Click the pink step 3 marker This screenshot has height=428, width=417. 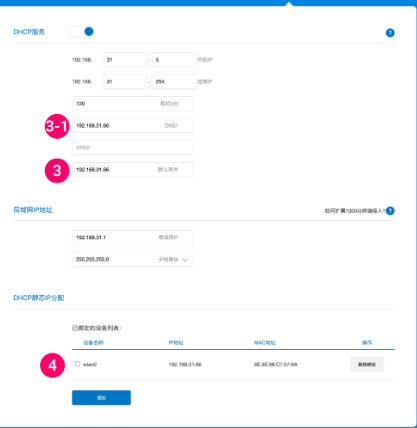pos(57,171)
